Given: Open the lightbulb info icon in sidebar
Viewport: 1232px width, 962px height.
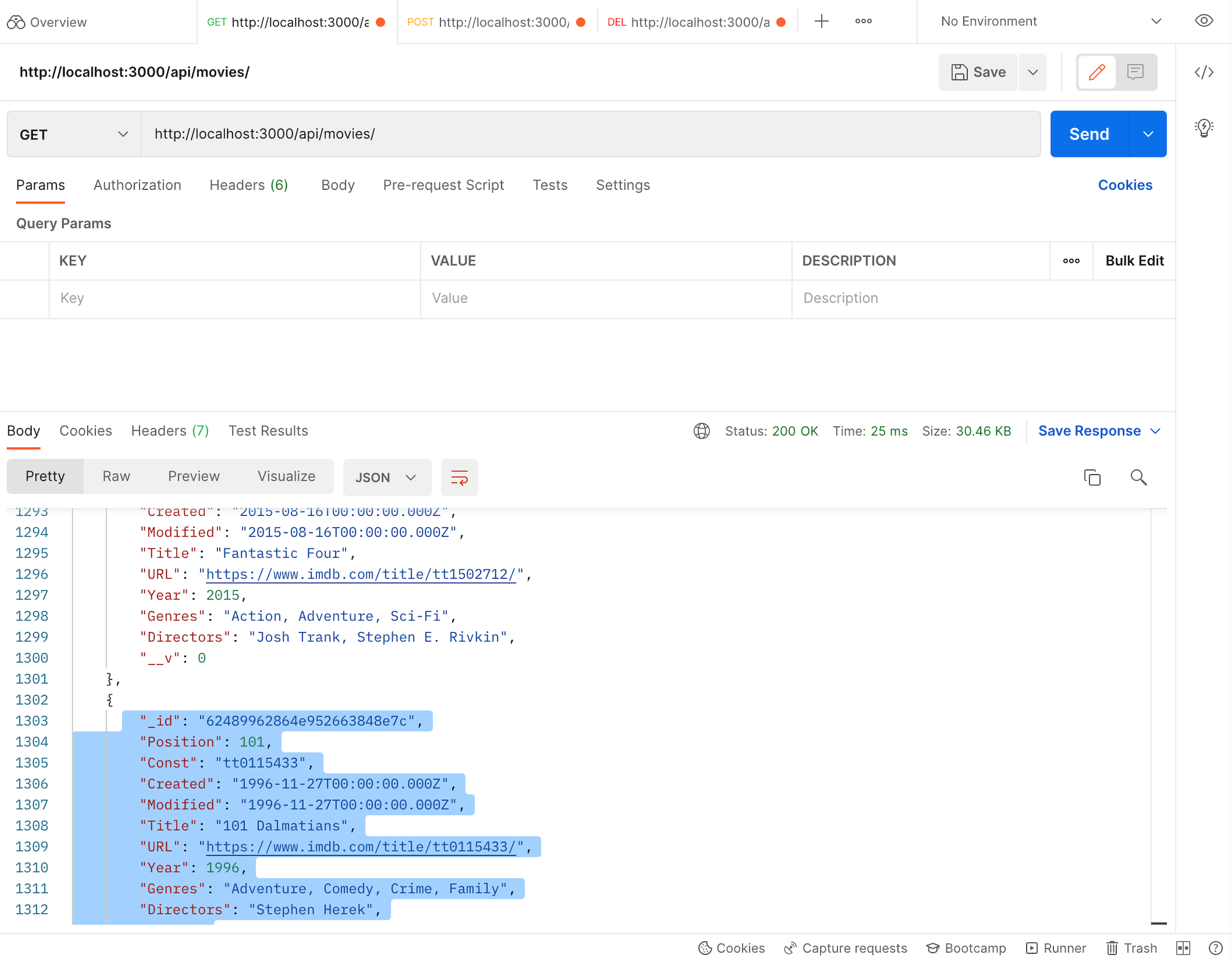Looking at the screenshot, I should (x=1203, y=127).
